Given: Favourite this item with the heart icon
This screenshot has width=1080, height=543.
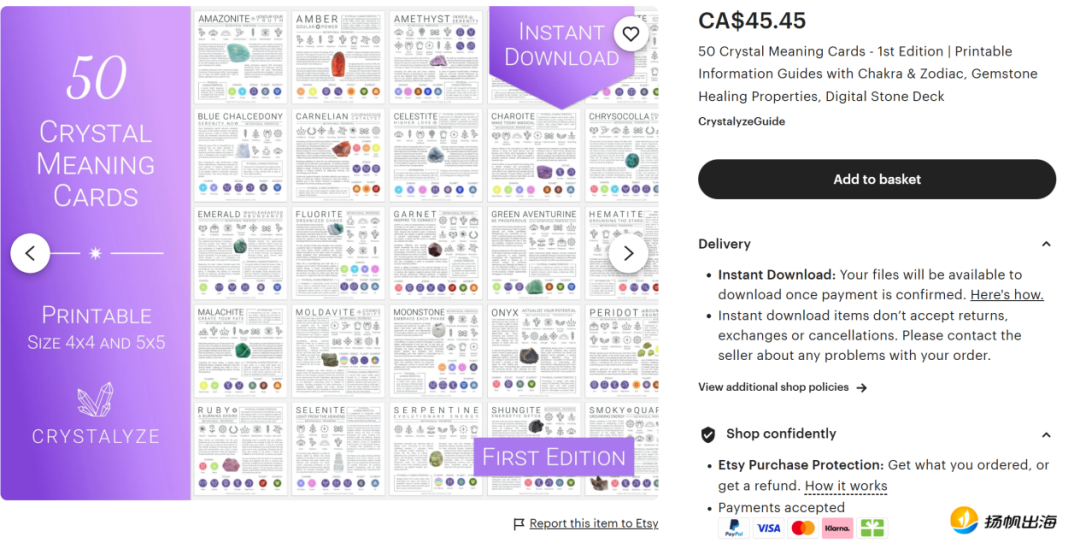Looking at the screenshot, I should (x=631, y=34).
